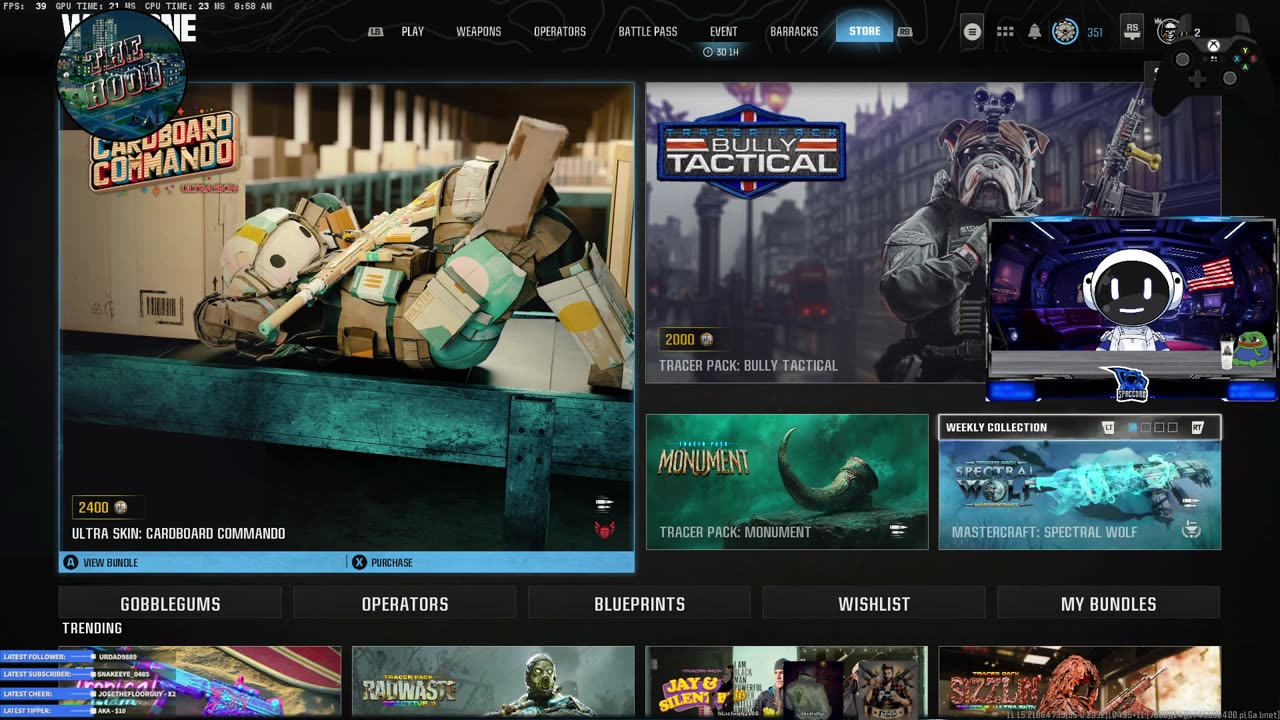Open the grid apps icon in top bar
The width and height of the screenshot is (1280, 720).
click(1005, 32)
